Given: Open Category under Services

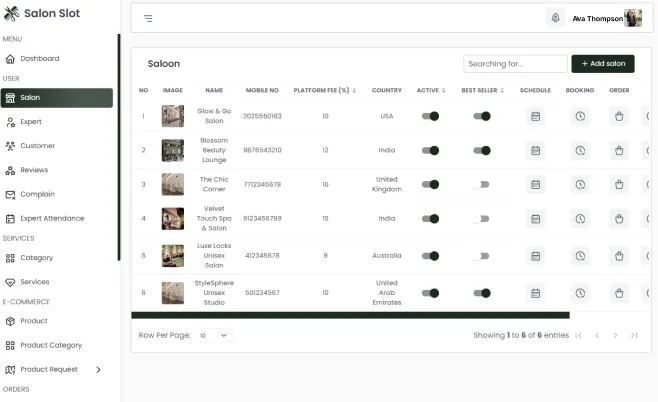Looking at the screenshot, I should click(x=57, y=258).
